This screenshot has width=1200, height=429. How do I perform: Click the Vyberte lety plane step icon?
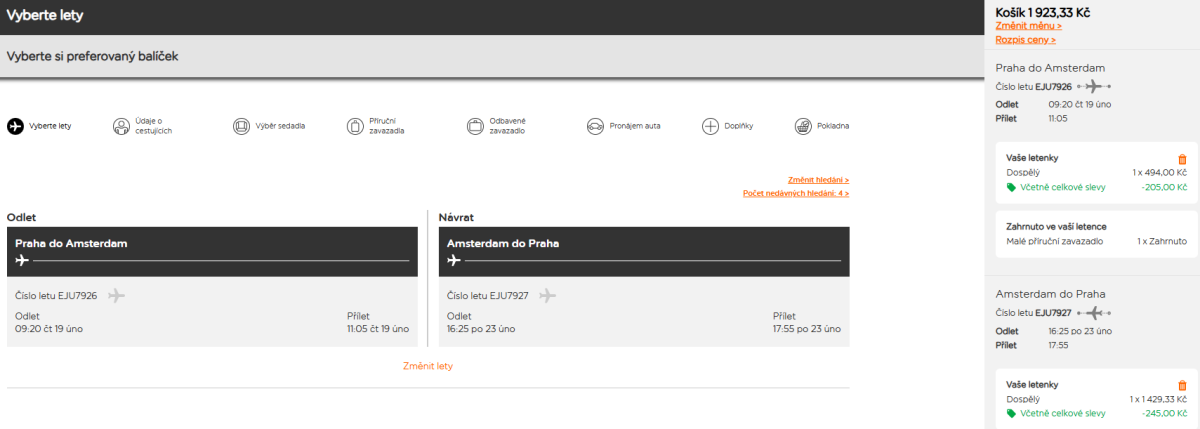coord(15,126)
